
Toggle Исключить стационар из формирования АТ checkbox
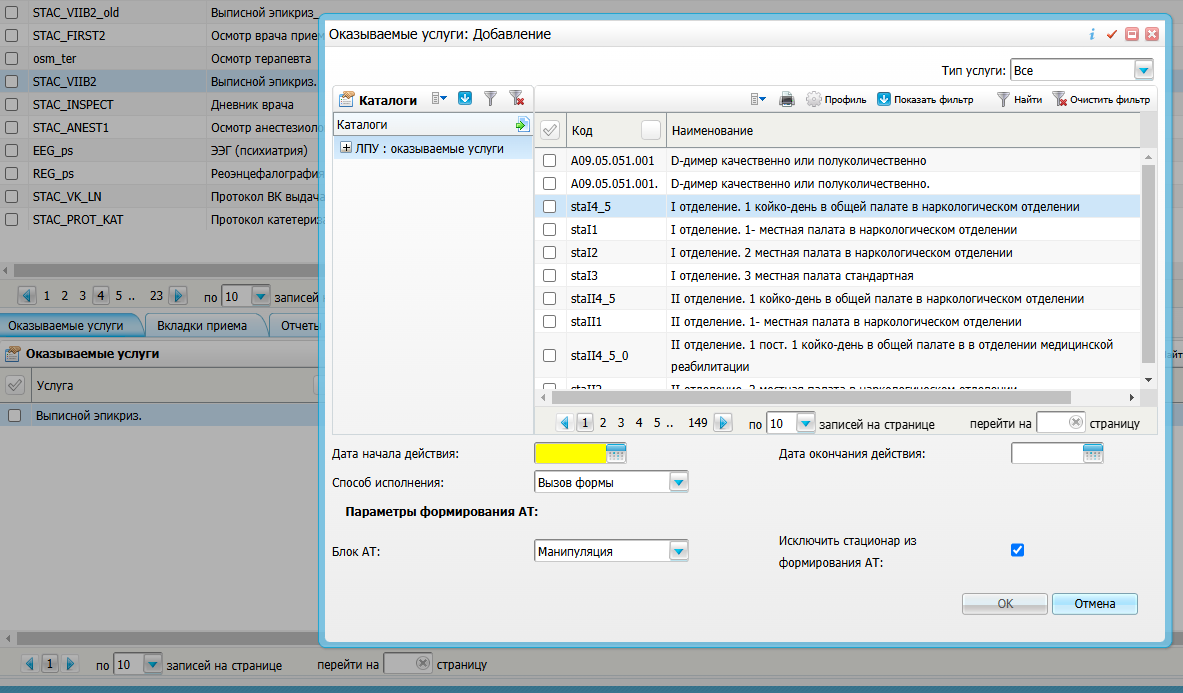click(x=1018, y=550)
